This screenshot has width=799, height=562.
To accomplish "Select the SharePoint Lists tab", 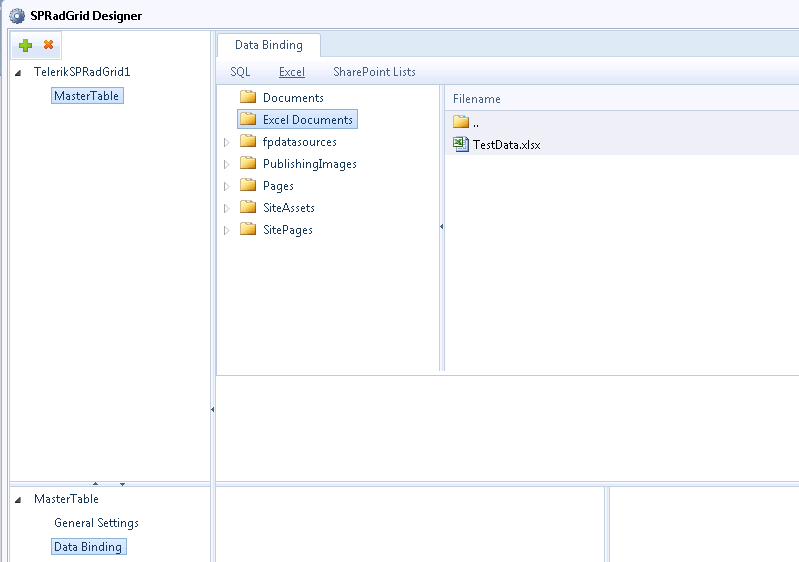I will pyautogui.click(x=374, y=72).
